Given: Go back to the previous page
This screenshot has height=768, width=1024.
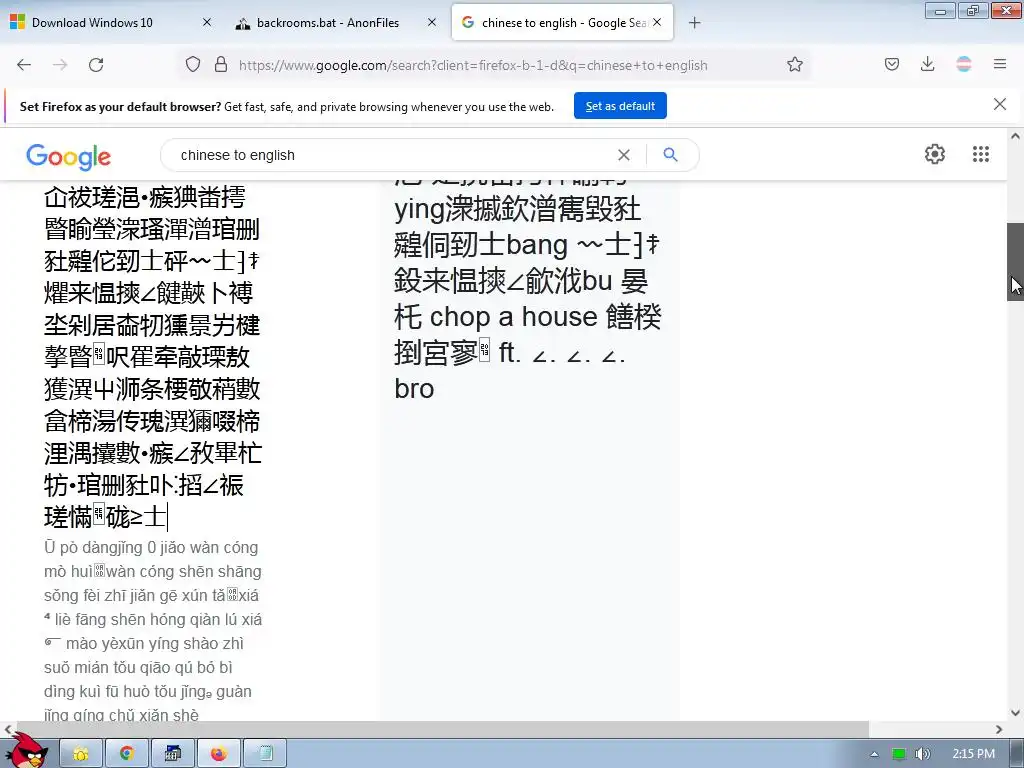Looking at the screenshot, I should (24, 65).
